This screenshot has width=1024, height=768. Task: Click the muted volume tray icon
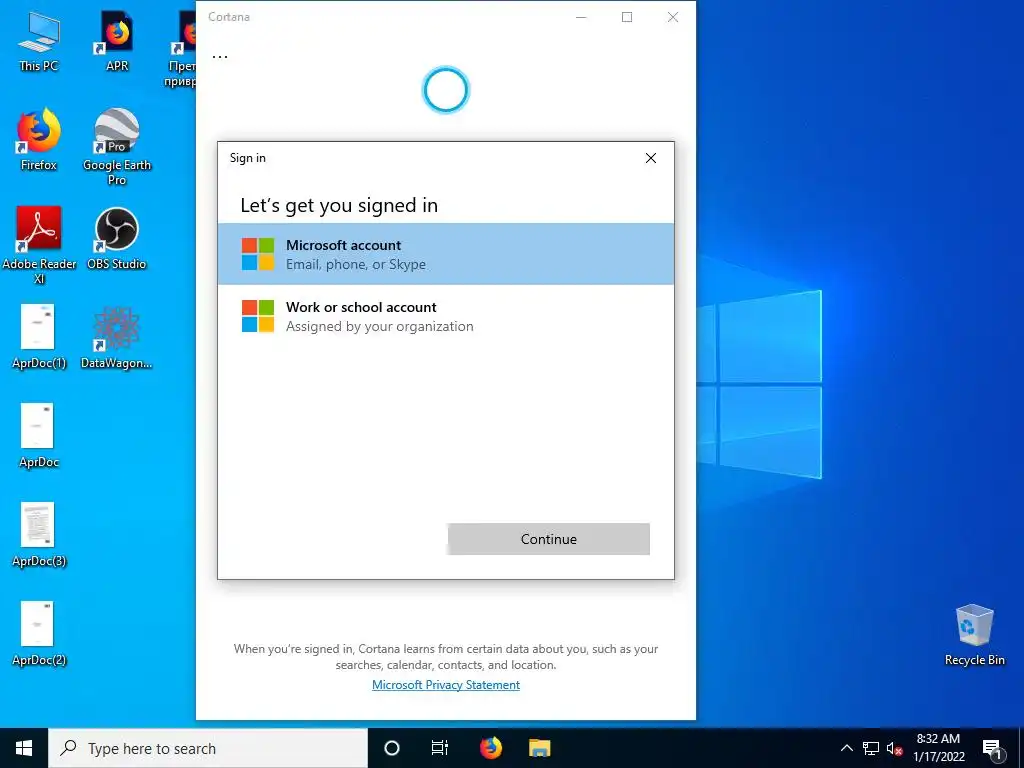click(894, 748)
